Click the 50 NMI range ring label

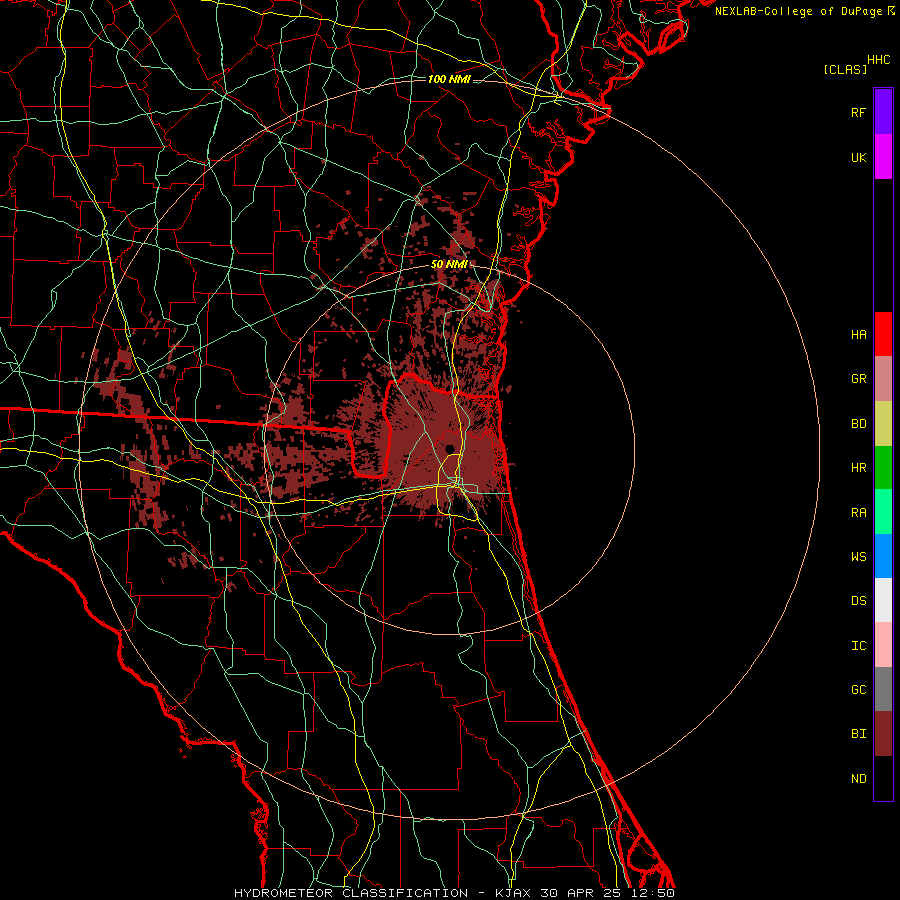449,265
